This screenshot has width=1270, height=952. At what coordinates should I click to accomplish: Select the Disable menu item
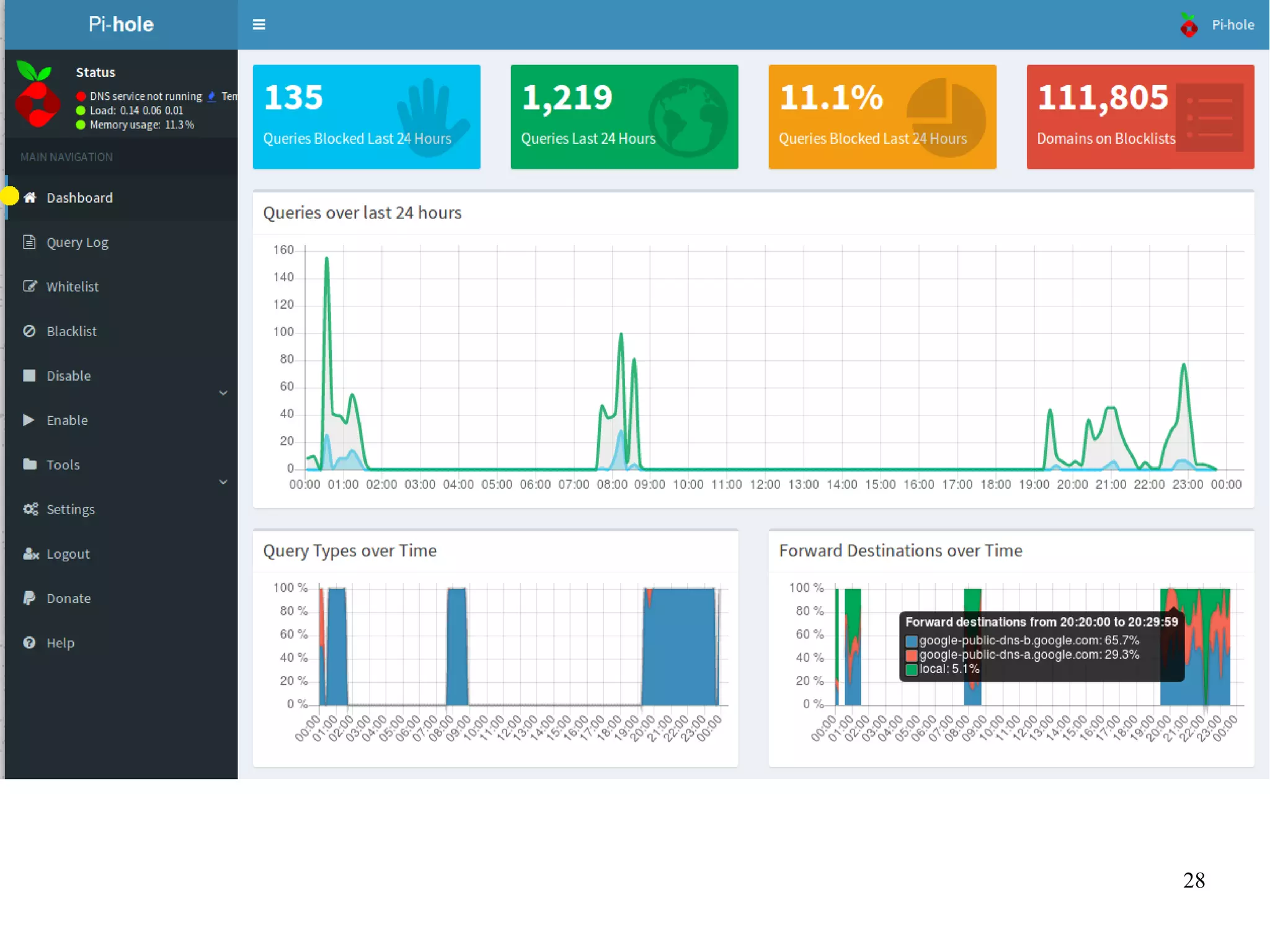pos(68,376)
